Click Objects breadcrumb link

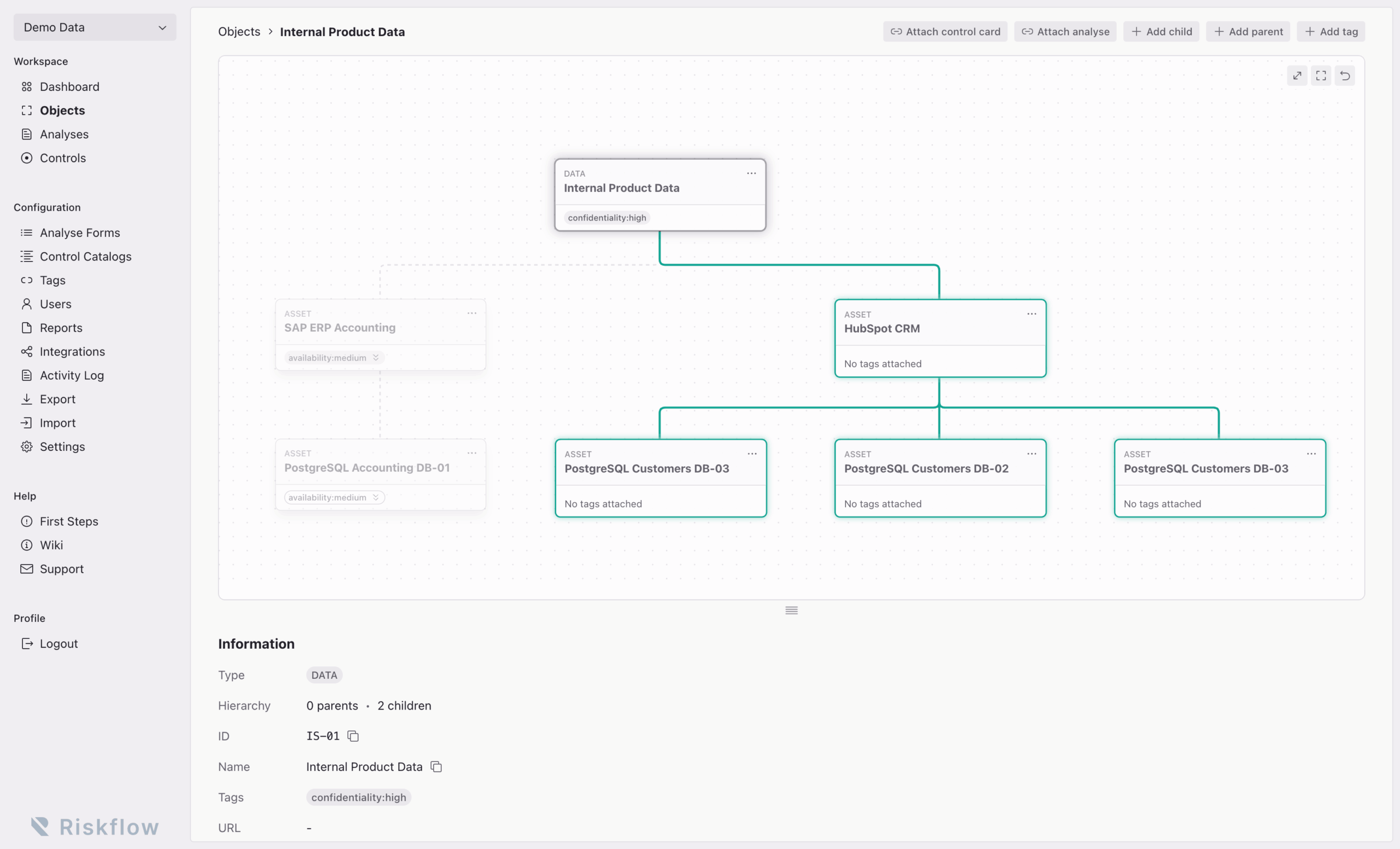(x=238, y=32)
